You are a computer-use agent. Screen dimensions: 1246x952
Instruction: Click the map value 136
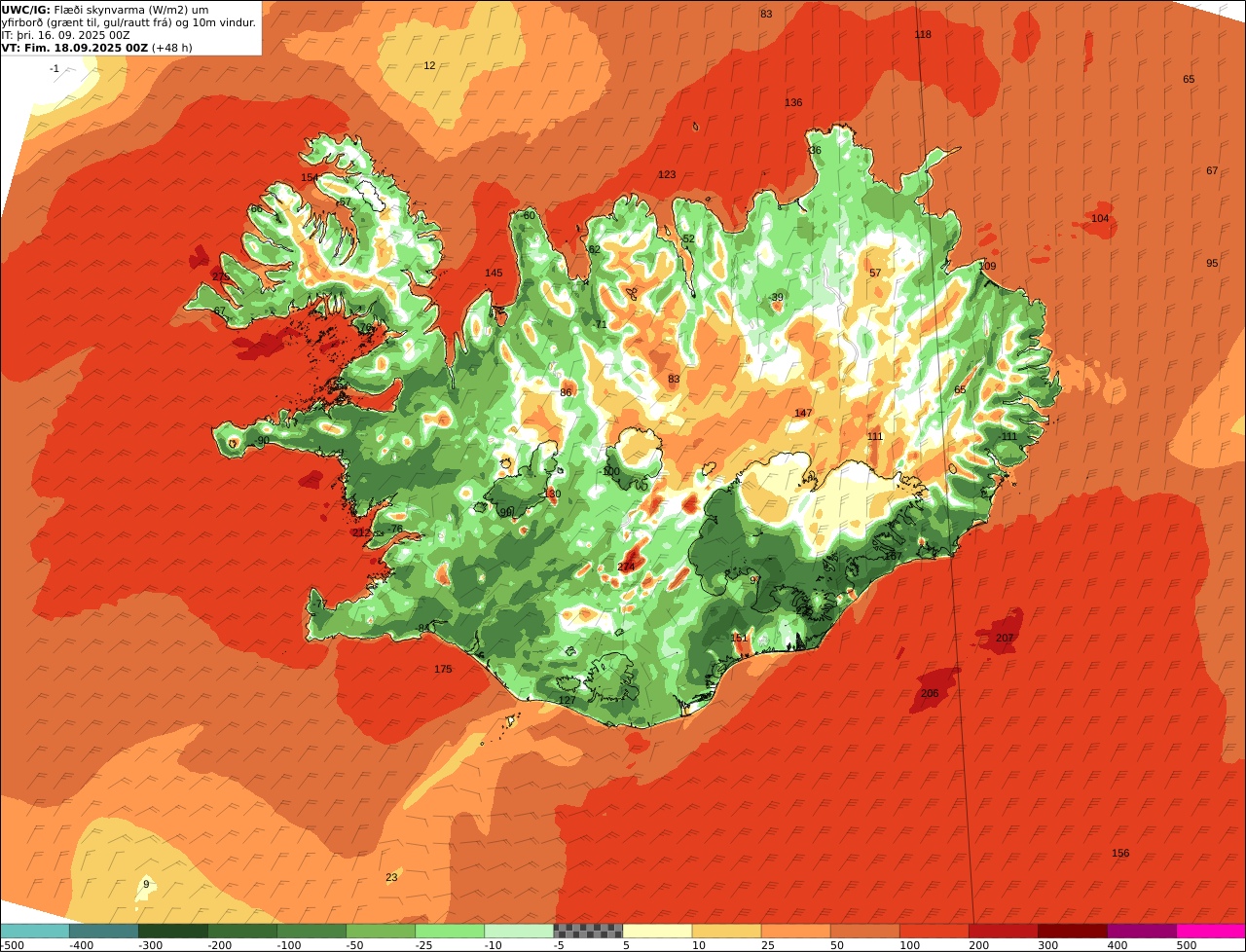[793, 103]
